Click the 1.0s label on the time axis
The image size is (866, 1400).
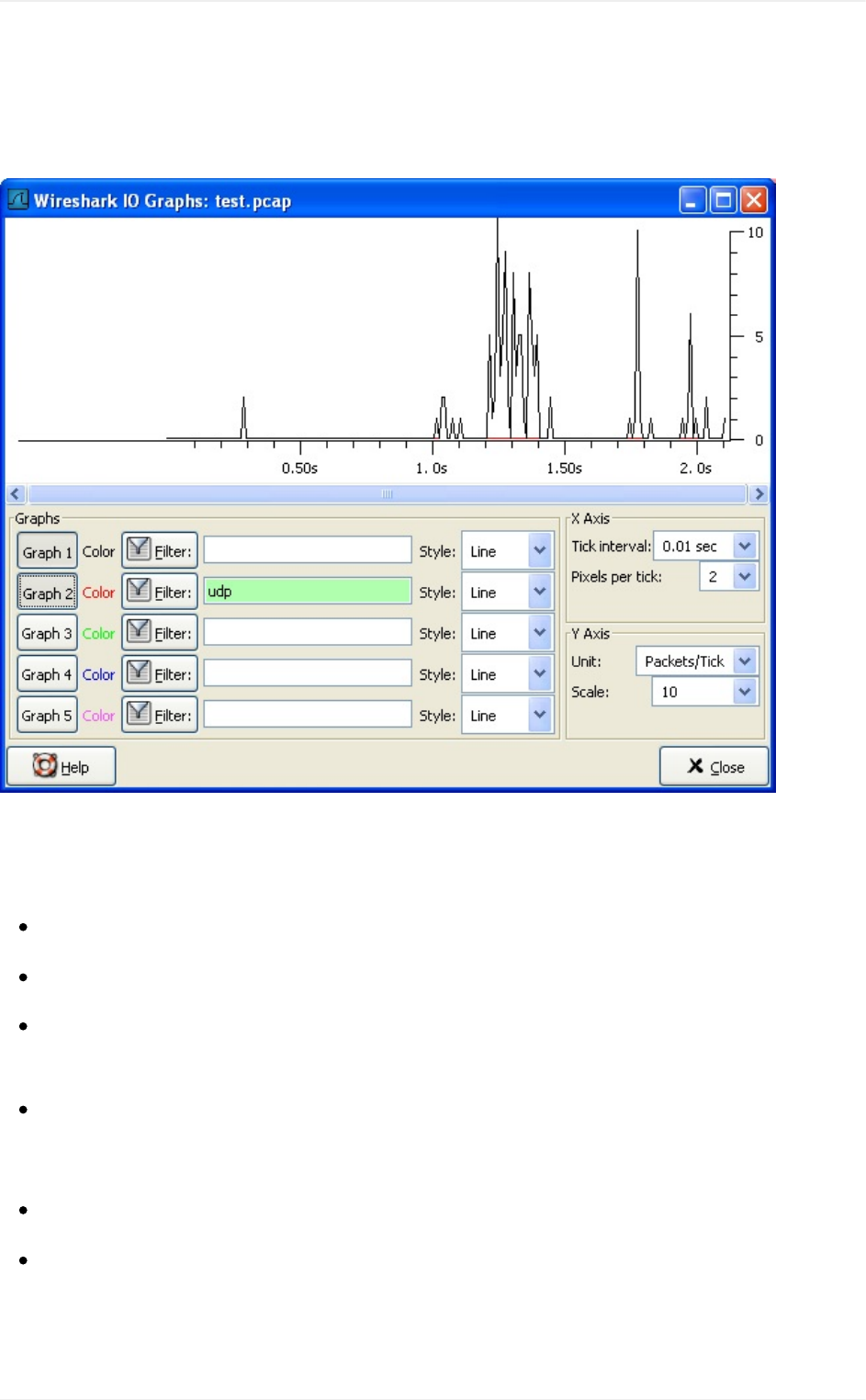click(x=432, y=469)
